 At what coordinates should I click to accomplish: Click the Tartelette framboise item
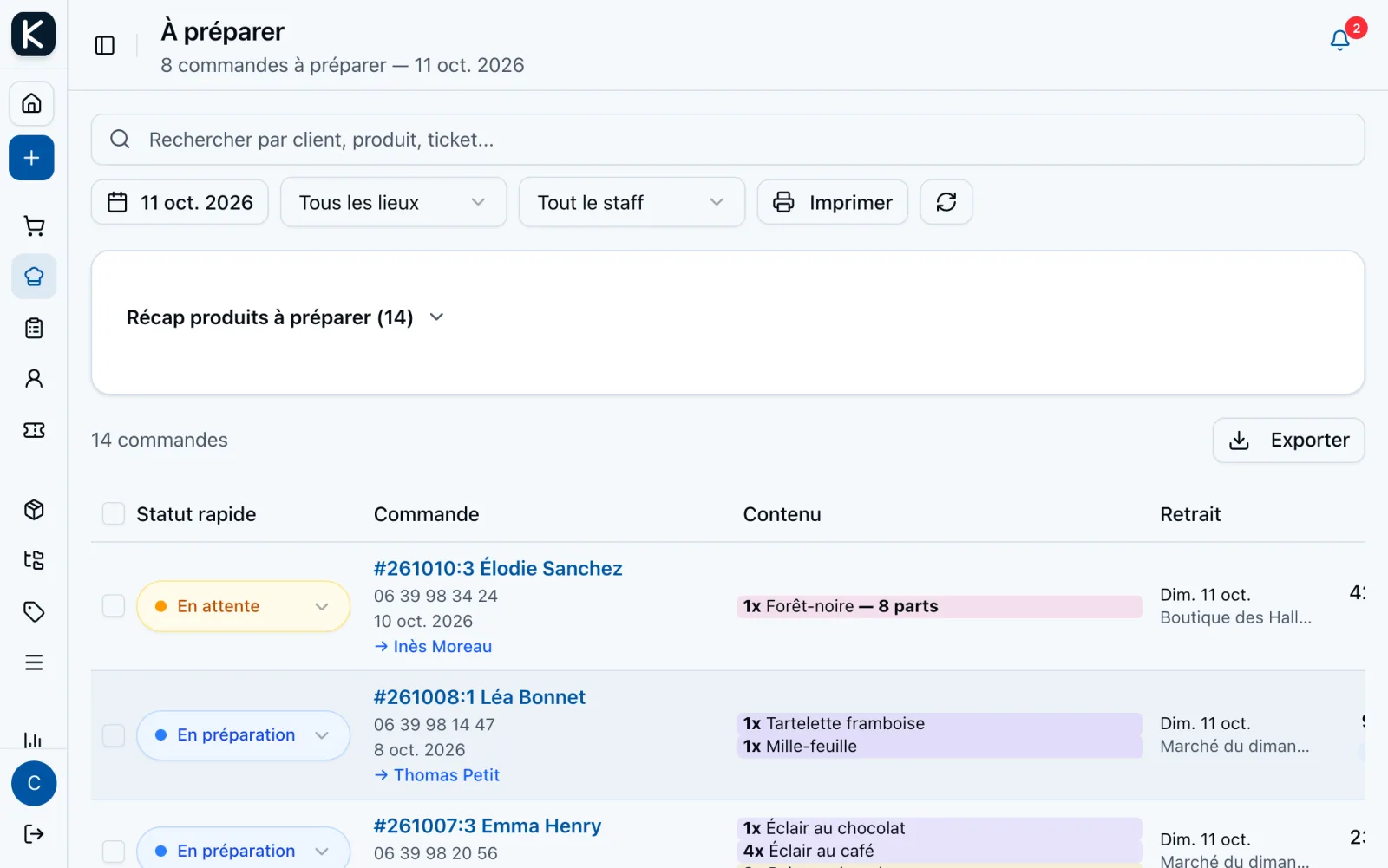[x=940, y=724]
